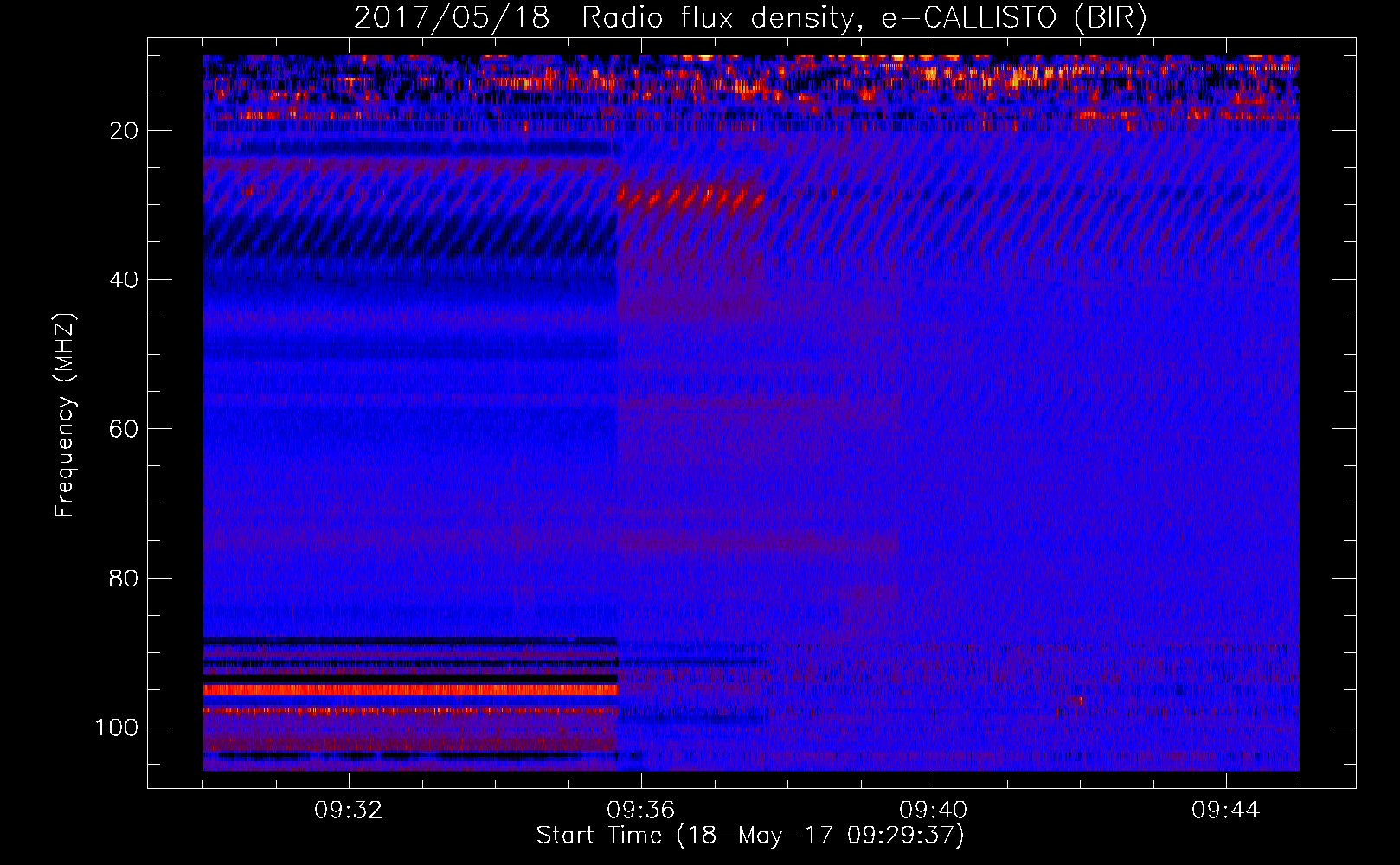1400x865 pixels.
Task: Click the bright red burst near 30 MHz
Action: (690, 198)
